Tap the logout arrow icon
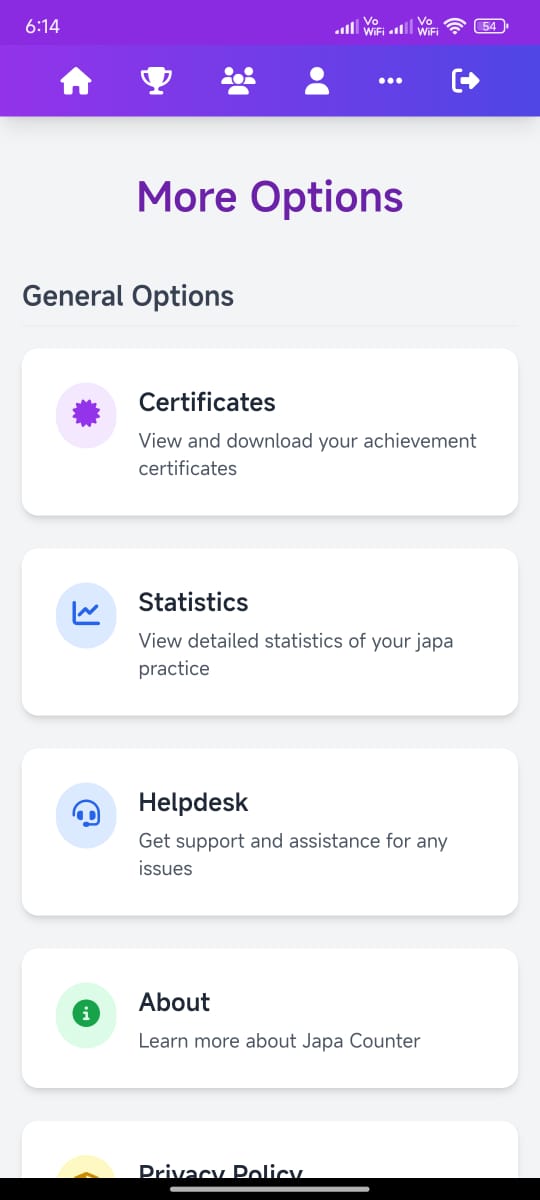 [466, 81]
